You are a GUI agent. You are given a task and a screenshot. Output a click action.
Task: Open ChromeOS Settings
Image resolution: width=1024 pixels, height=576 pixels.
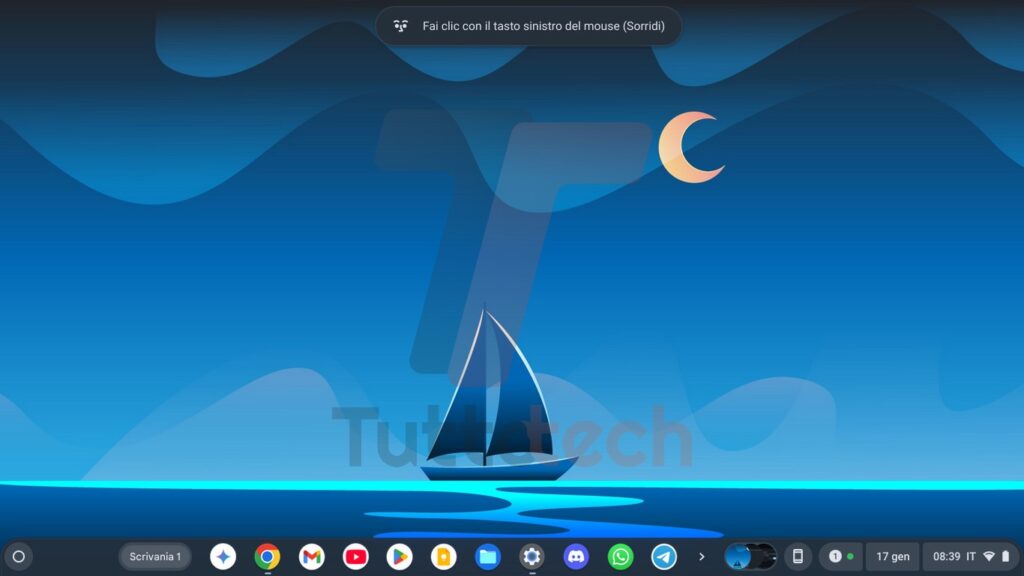[x=531, y=557]
